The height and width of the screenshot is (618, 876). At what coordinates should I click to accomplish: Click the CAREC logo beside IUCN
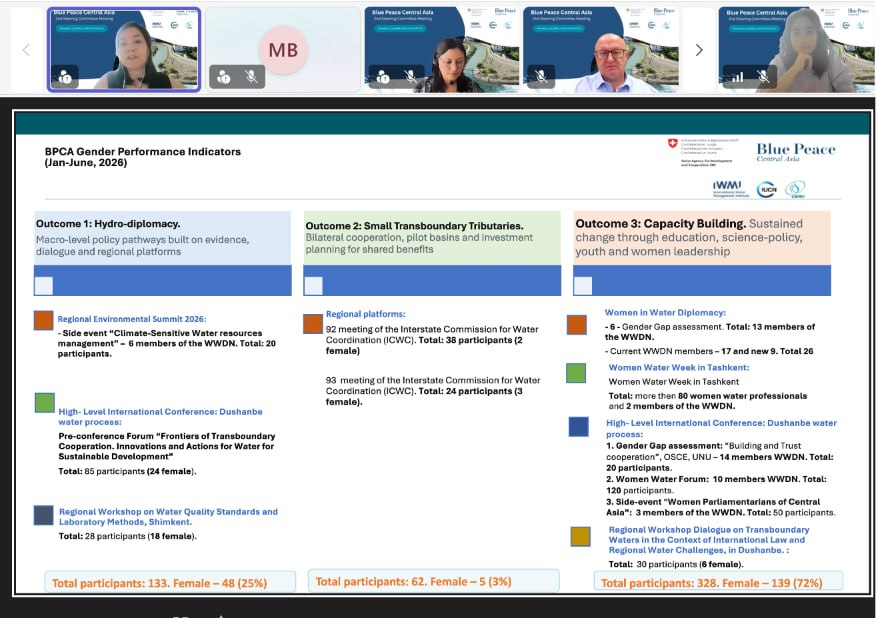[x=796, y=189]
